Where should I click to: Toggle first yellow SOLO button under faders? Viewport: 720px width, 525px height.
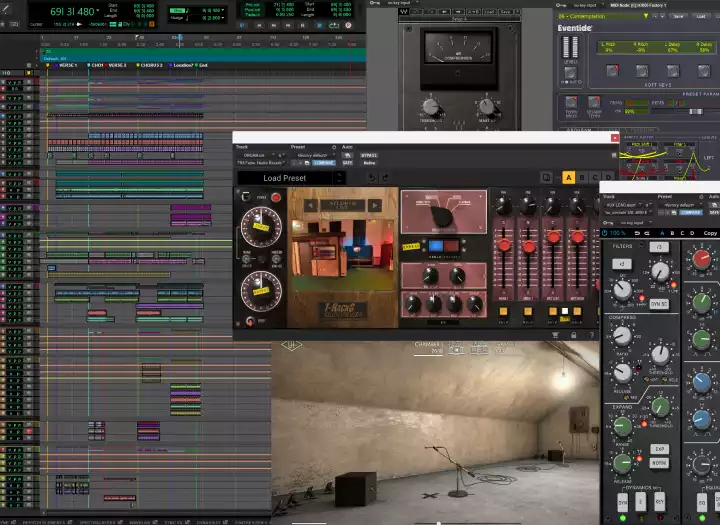(503, 311)
